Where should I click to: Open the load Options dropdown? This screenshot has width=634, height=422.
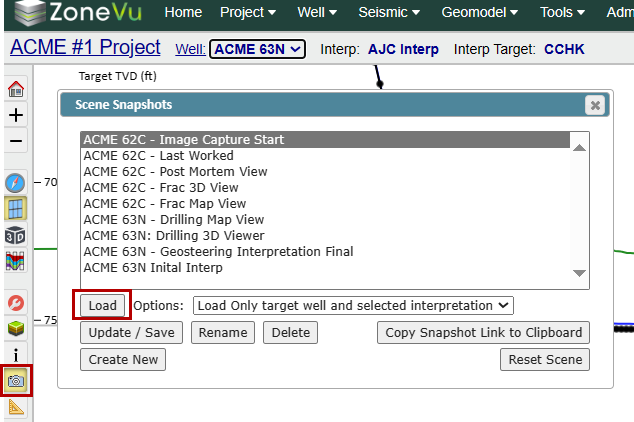point(353,306)
